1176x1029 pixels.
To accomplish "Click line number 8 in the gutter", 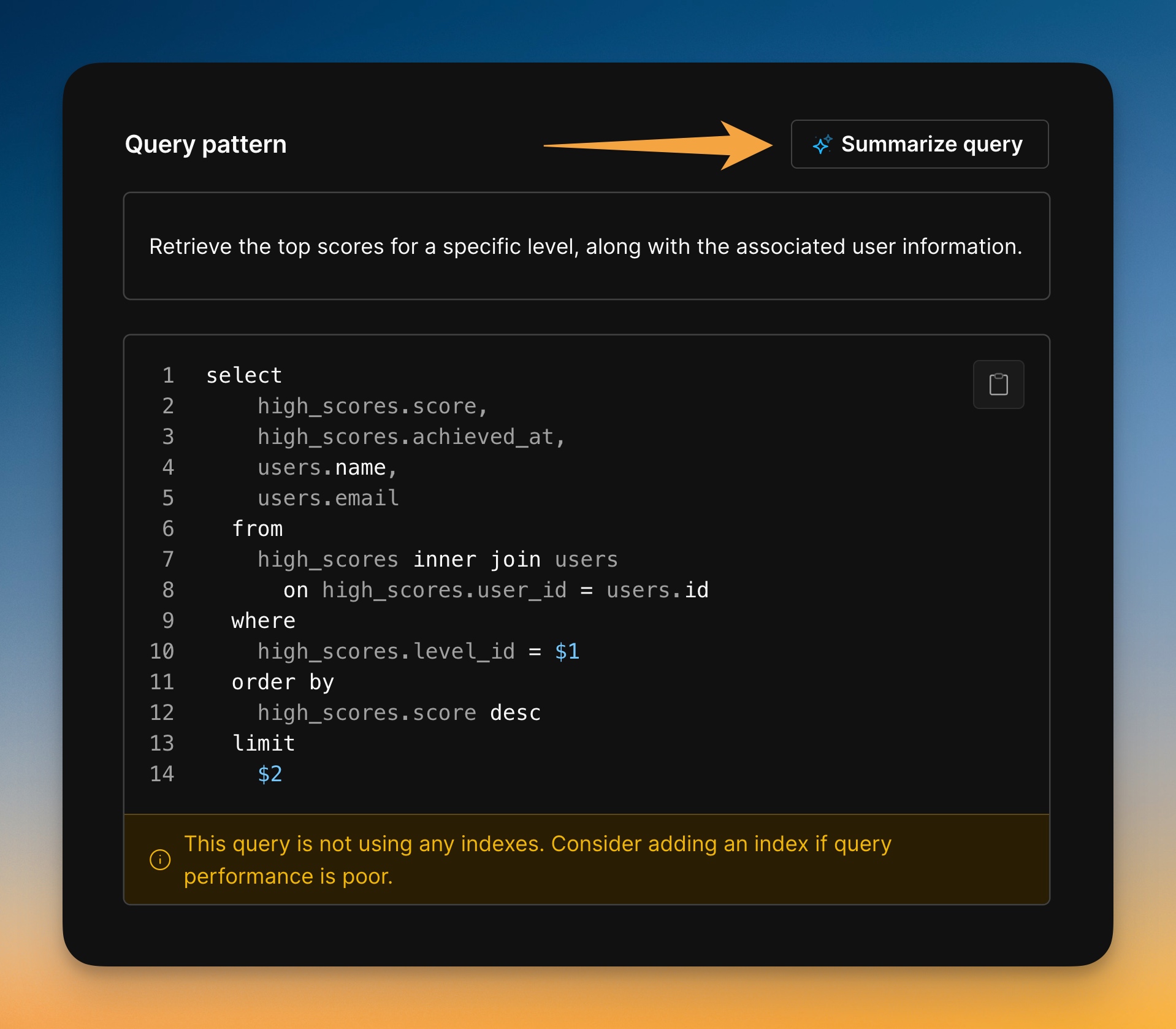I will [x=167, y=590].
